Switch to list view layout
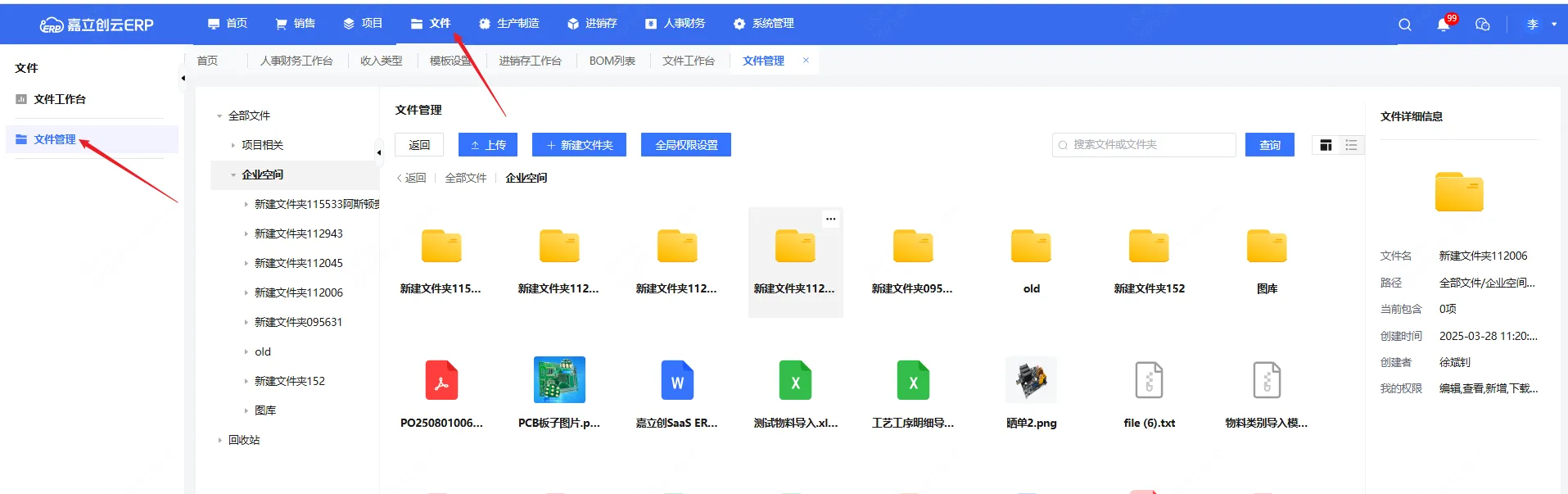This screenshot has height=494, width=1568. 1351,145
